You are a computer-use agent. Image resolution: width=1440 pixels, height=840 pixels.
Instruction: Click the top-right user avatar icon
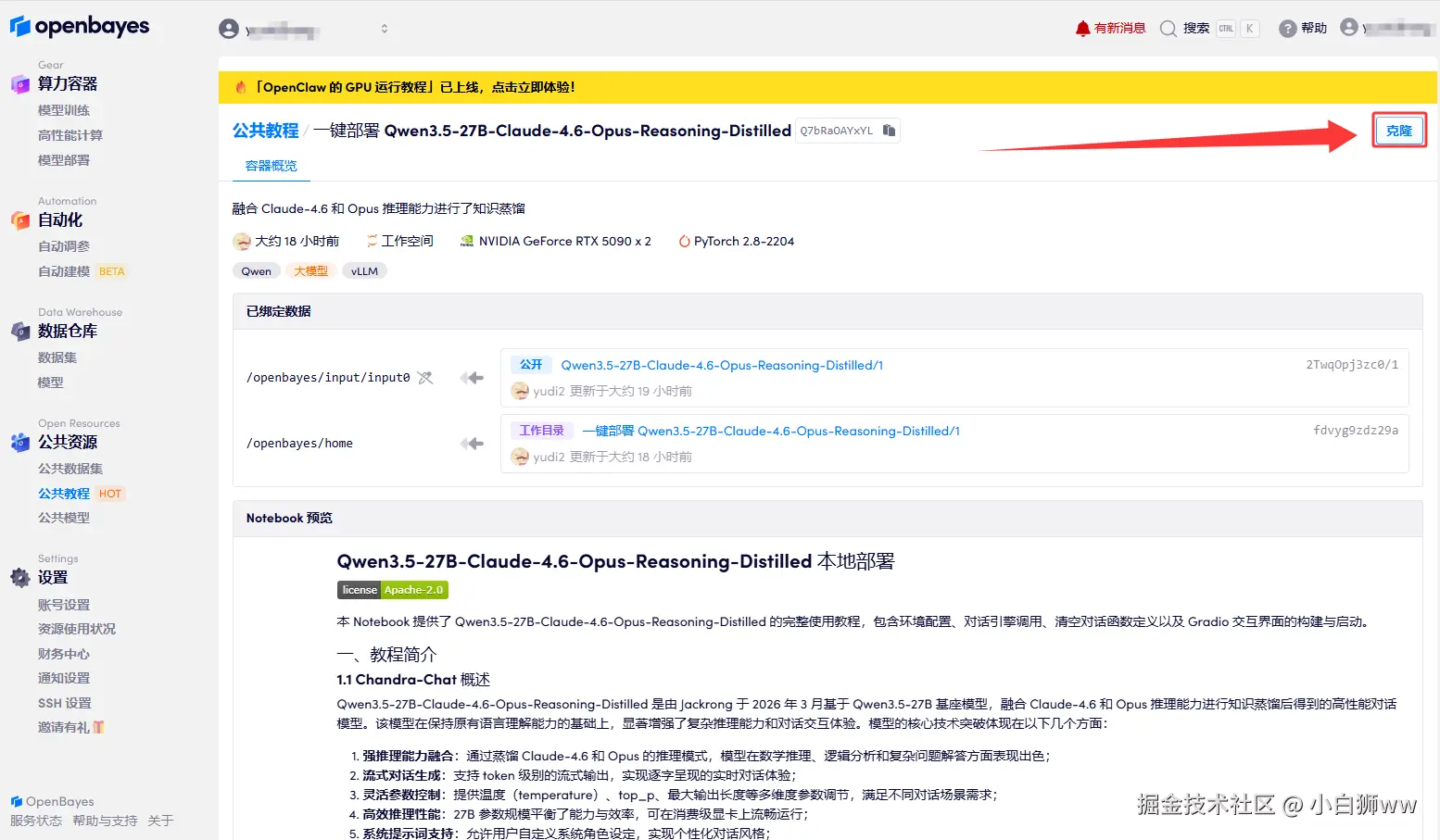(x=1349, y=28)
